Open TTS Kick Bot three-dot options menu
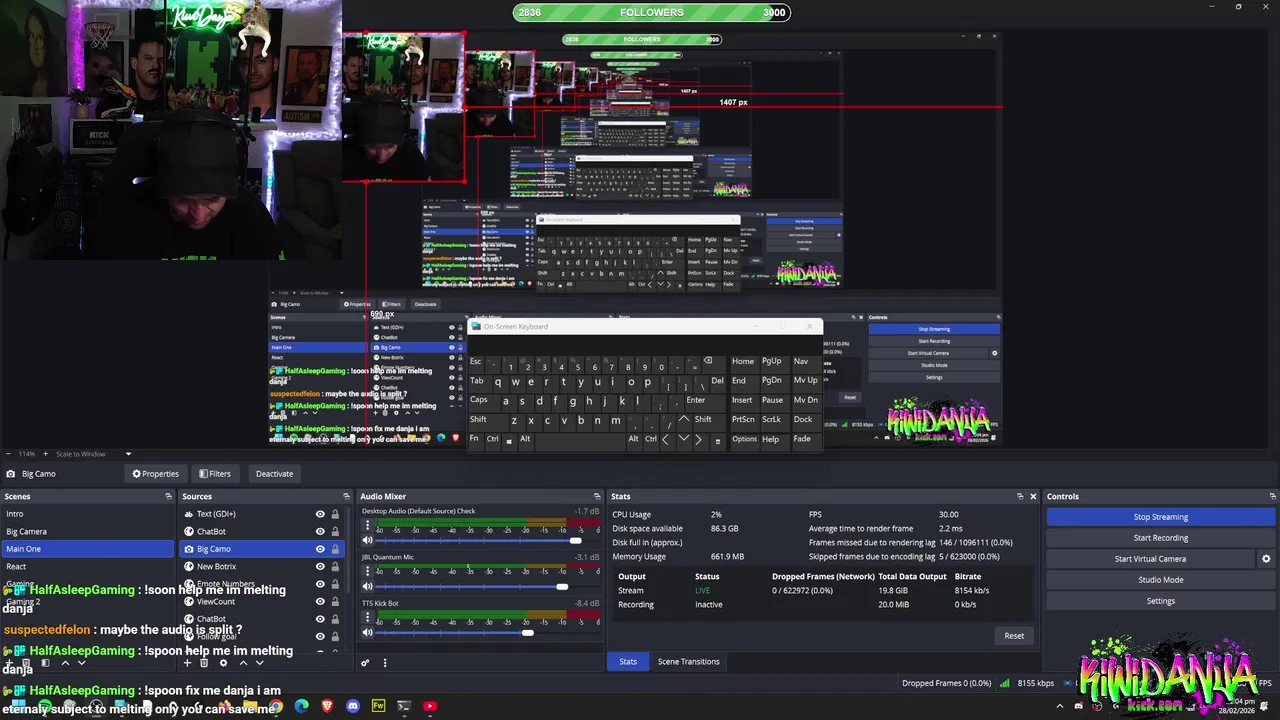1280x720 pixels. [367, 616]
